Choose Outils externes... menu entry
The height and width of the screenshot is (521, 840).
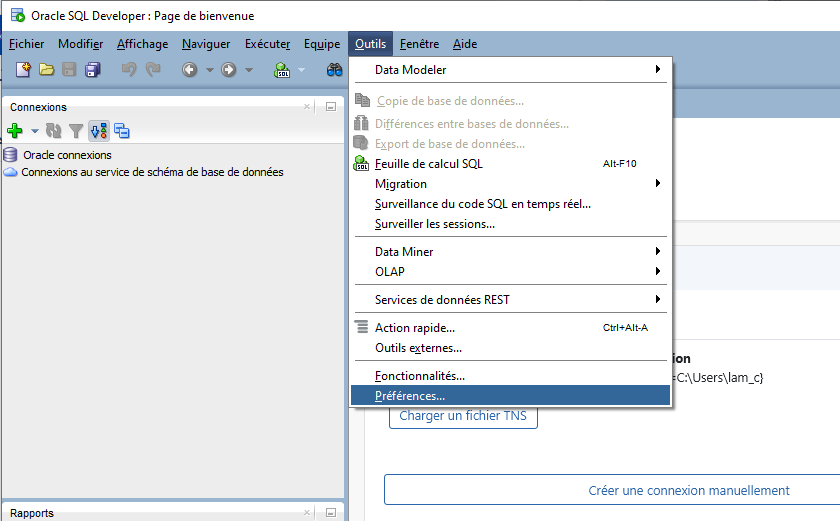(511, 348)
